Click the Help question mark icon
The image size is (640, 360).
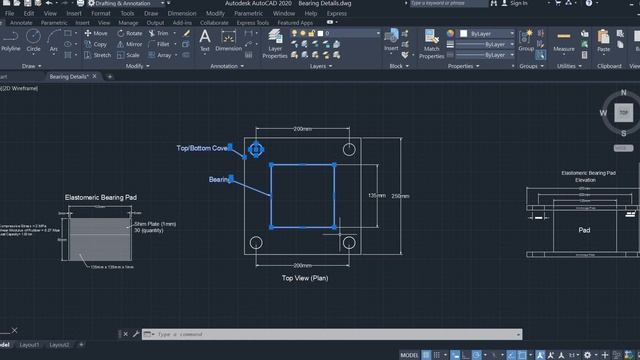point(589,3)
